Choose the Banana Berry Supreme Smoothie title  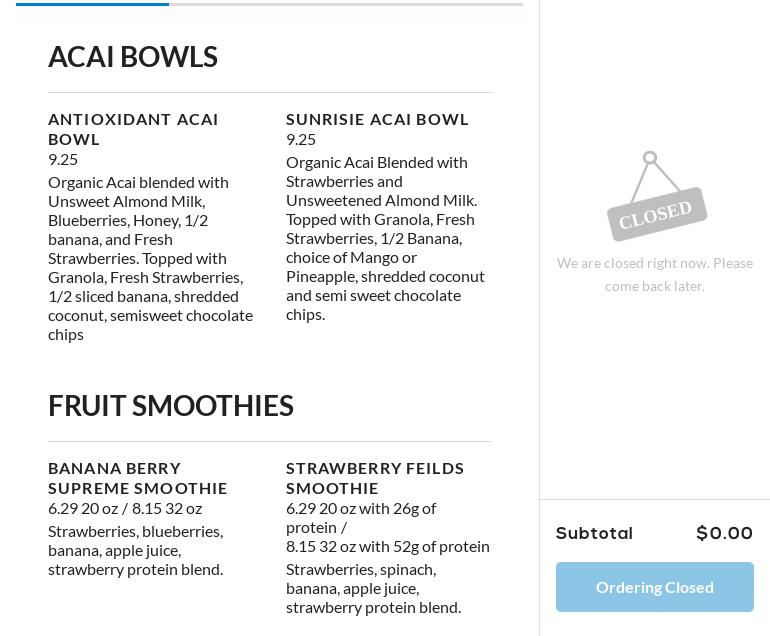pyautogui.click(x=138, y=478)
